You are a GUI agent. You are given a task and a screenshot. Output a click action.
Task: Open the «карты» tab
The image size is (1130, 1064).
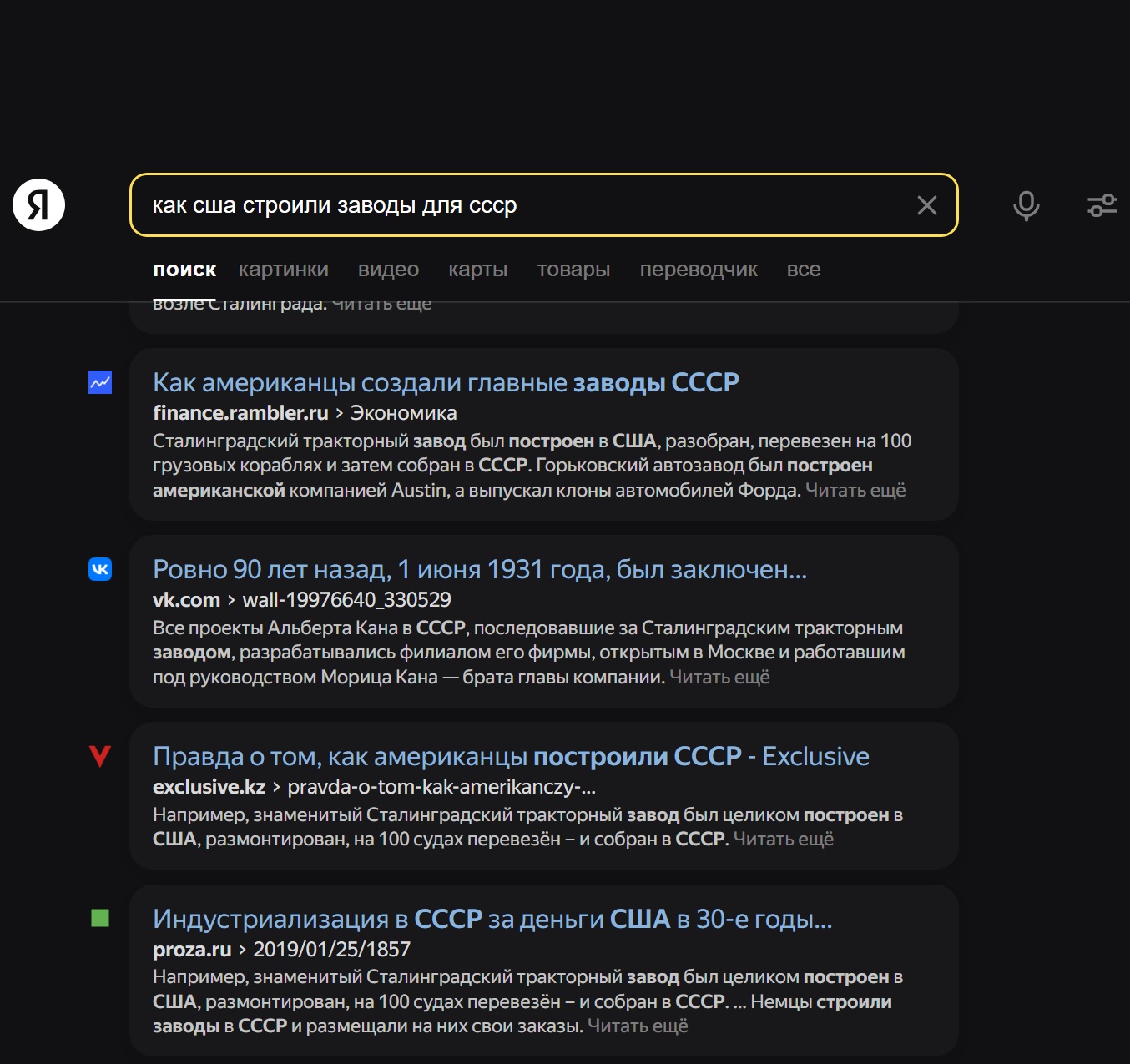pyautogui.click(x=477, y=270)
